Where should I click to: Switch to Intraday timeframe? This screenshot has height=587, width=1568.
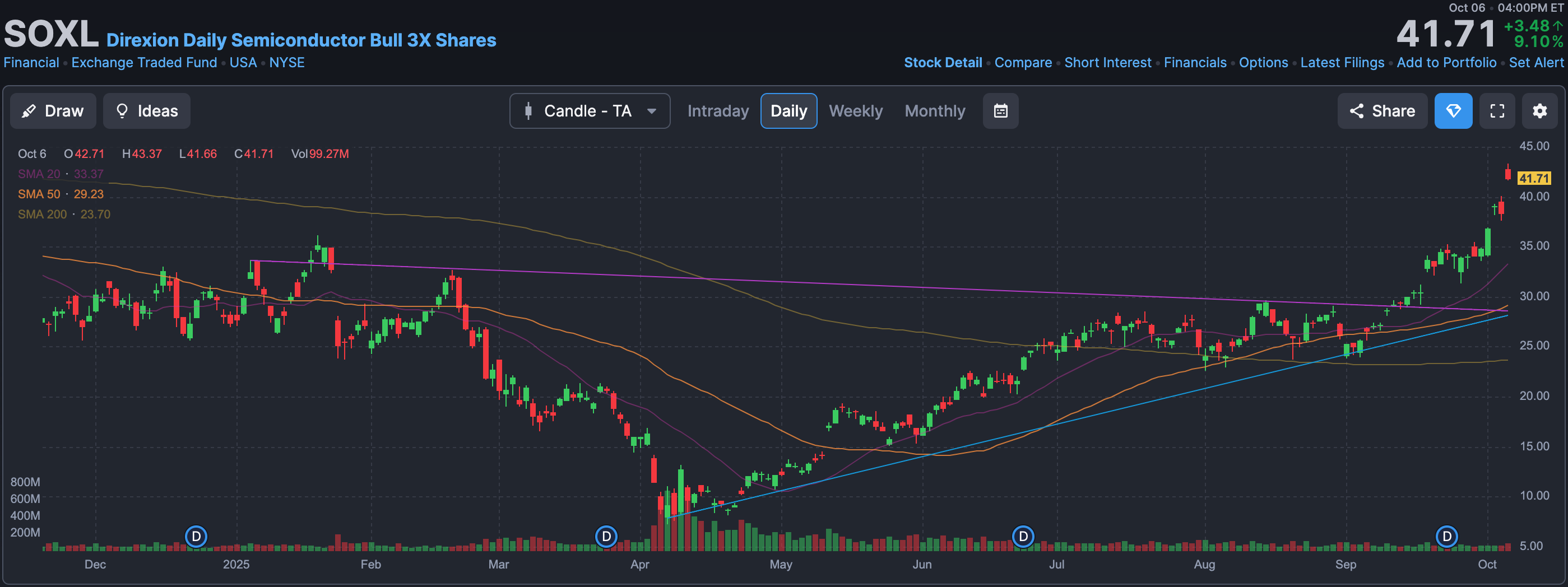pos(718,111)
